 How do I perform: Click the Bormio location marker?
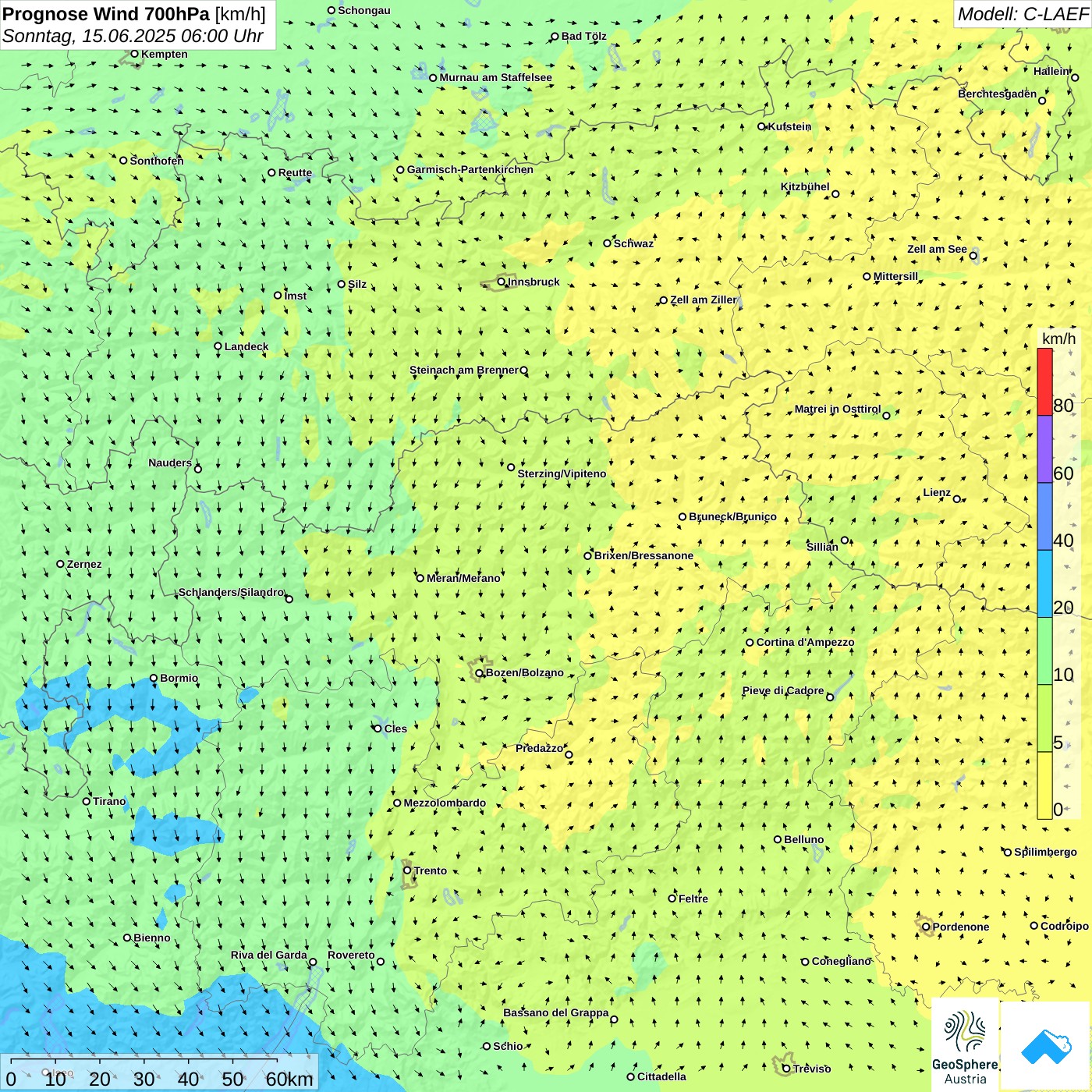pyautogui.click(x=154, y=678)
